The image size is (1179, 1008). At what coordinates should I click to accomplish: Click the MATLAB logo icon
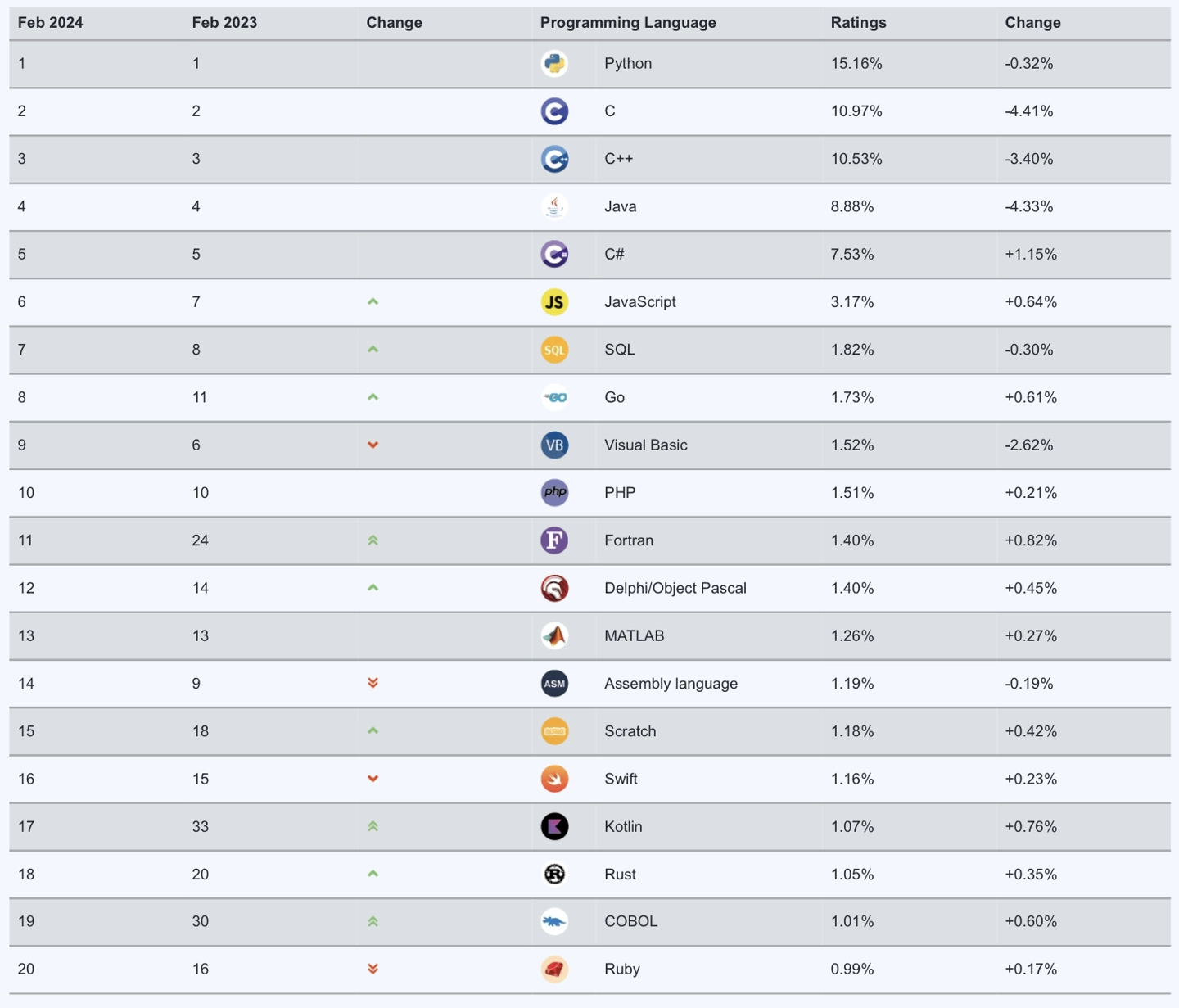[x=554, y=635]
